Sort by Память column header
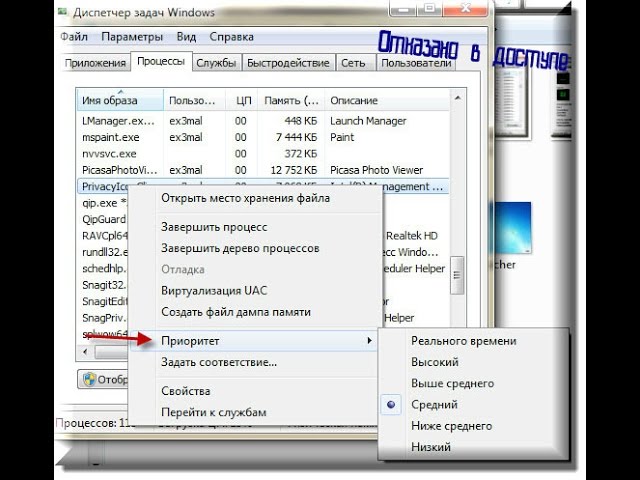Screen dimensions: 640x480 pyautogui.click(x=291, y=100)
